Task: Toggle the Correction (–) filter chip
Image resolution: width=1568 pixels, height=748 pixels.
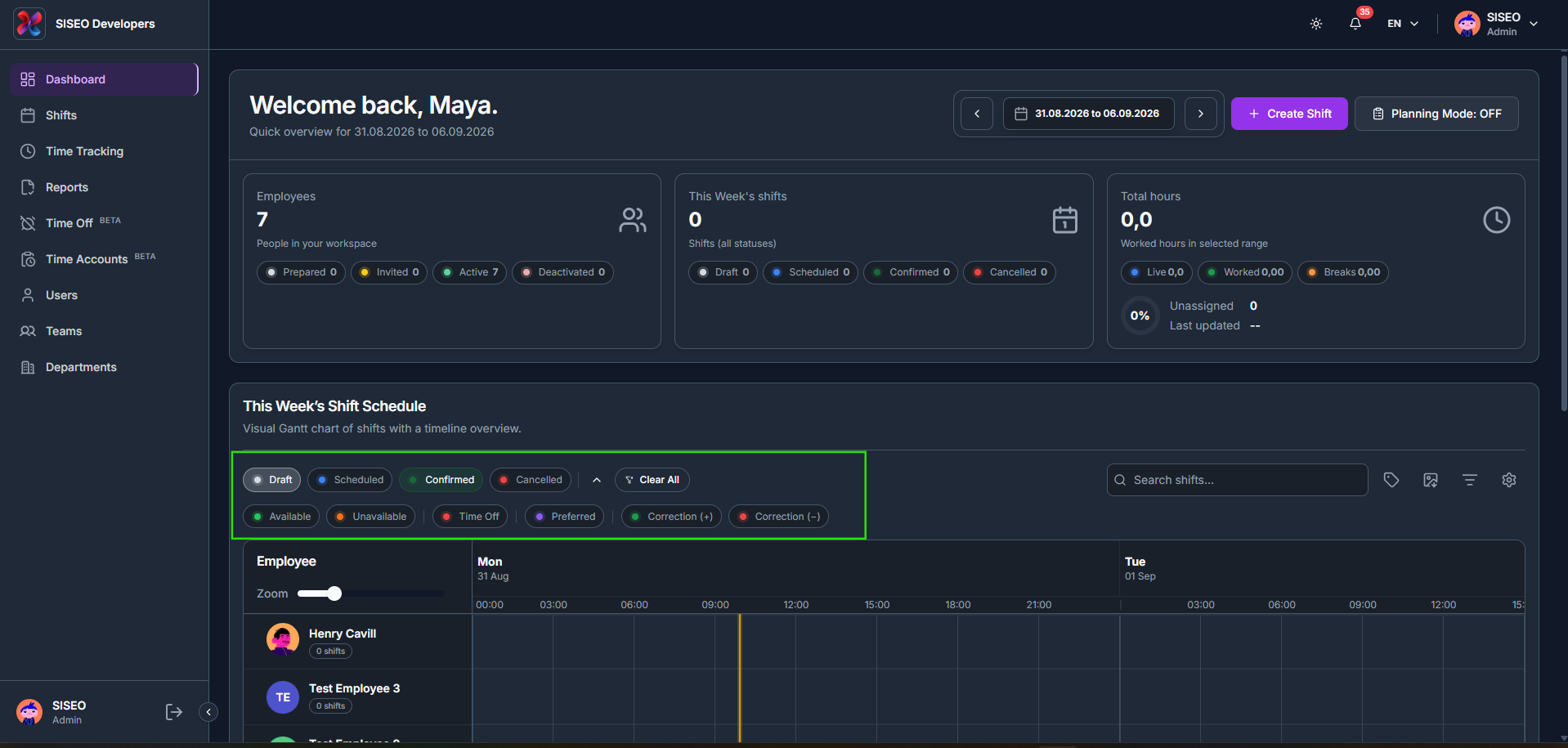Action: click(778, 517)
